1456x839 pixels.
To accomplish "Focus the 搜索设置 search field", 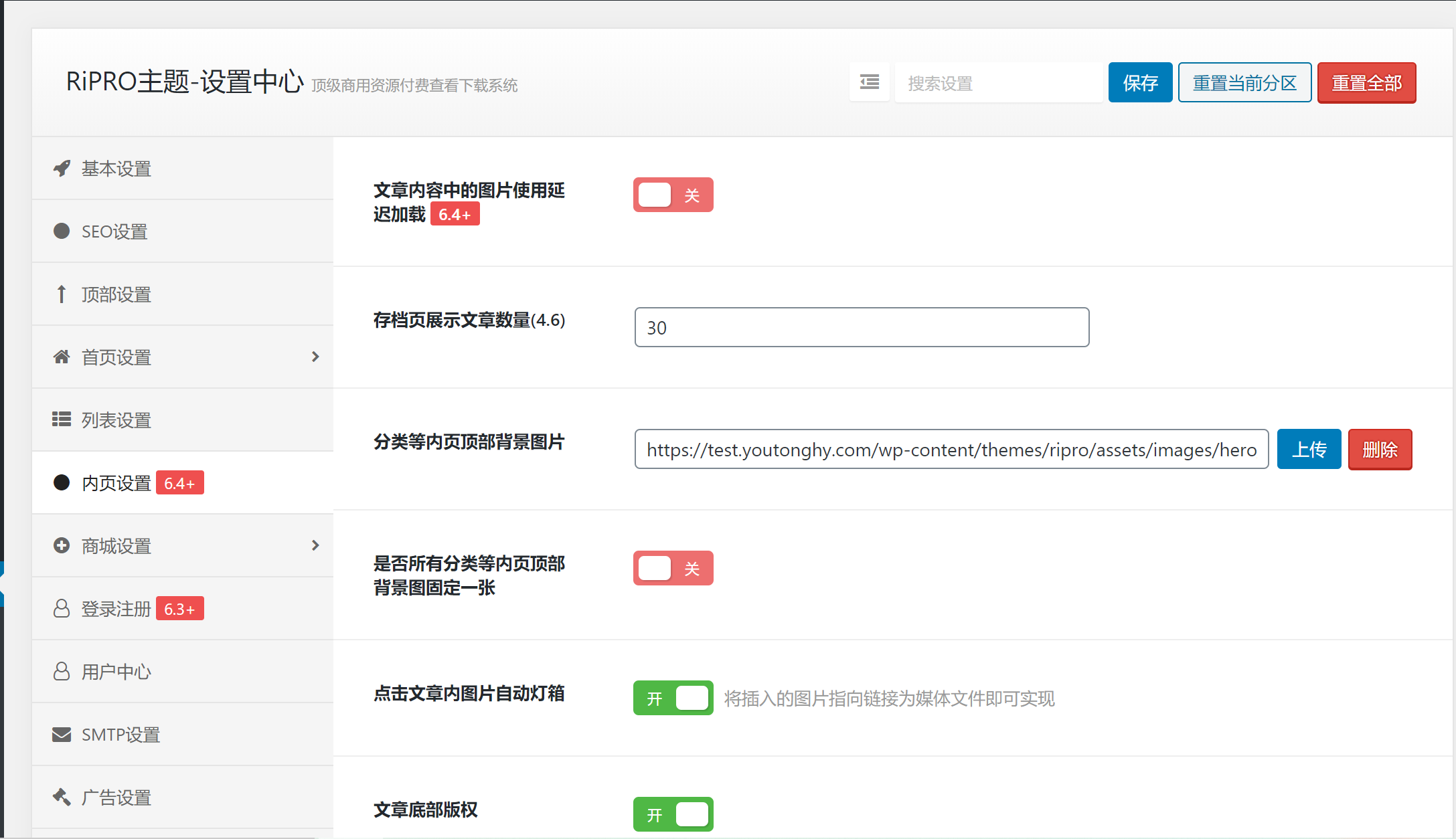I will click(x=999, y=82).
